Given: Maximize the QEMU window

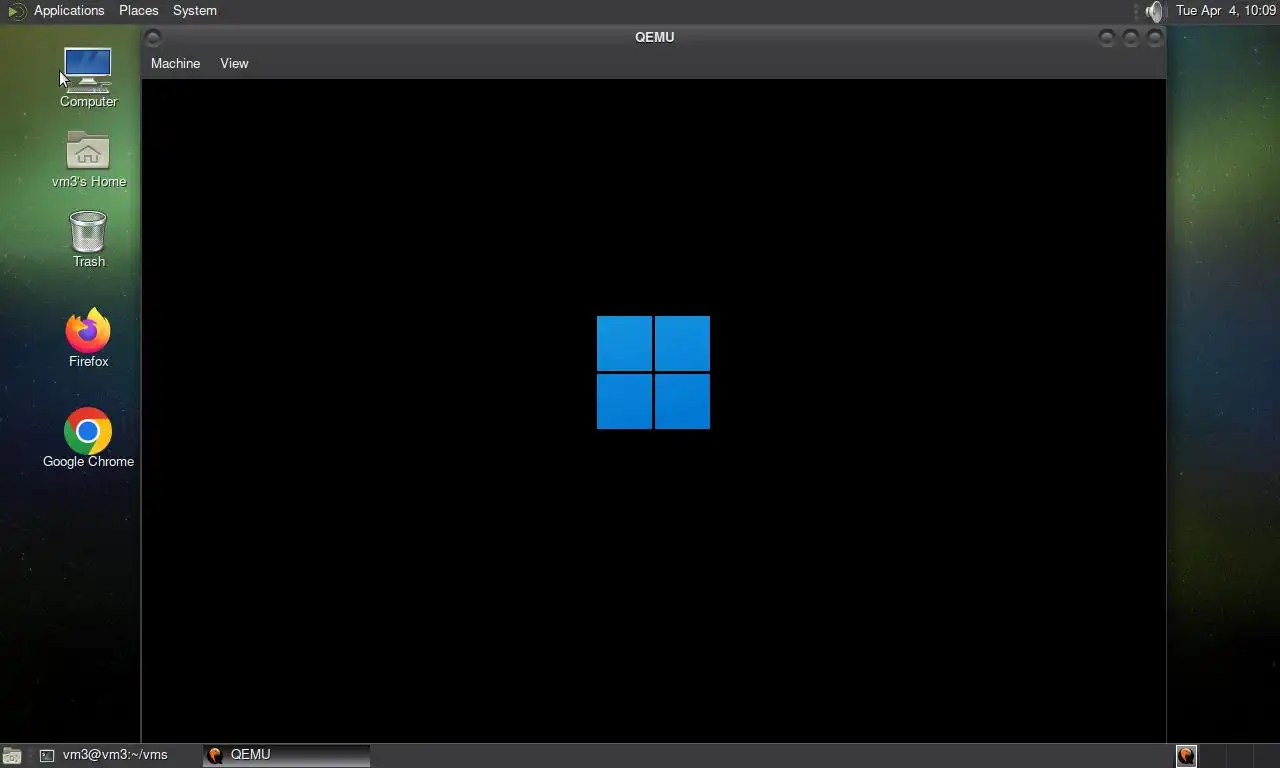Looking at the screenshot, I should click(x=1130, y=38).
